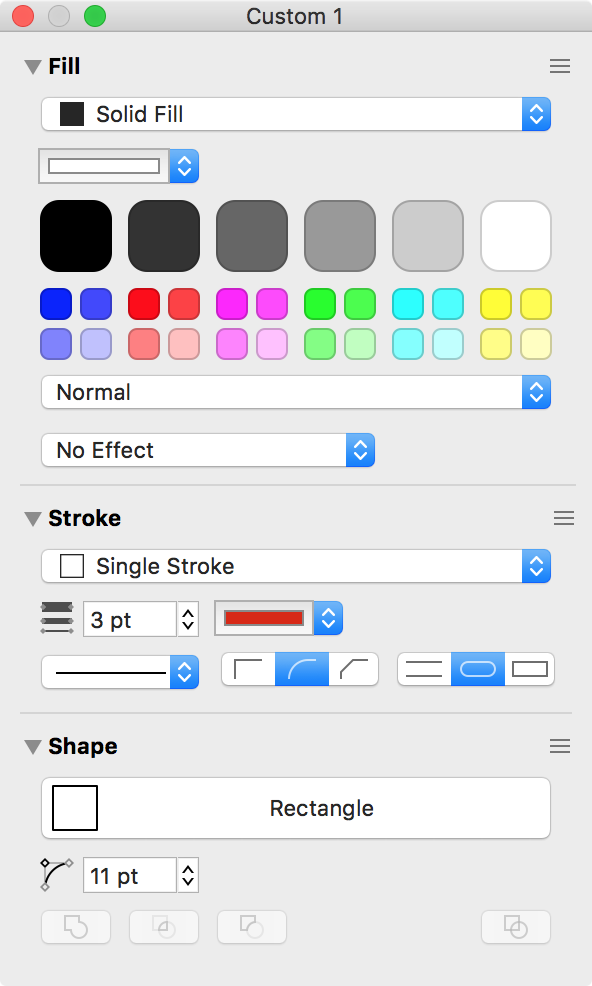Click the intersect shapes icon

coord(164,927)
